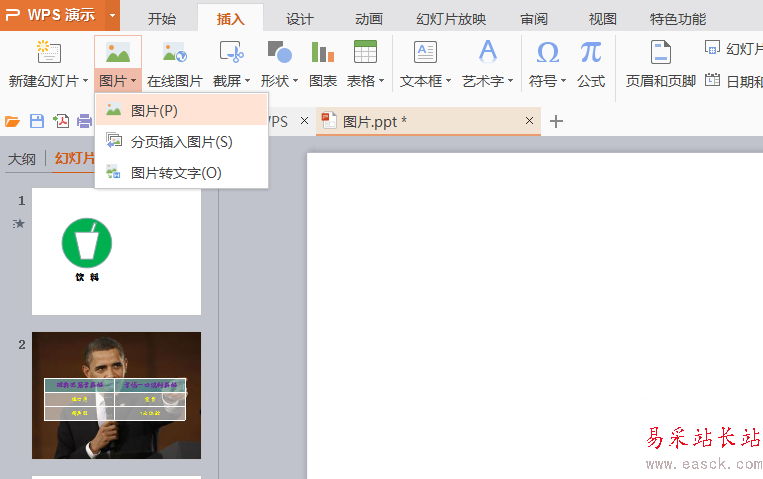Viewport: 763px width, 479px height.
Task: Click the animation star marker on slide 1
Action: (x=18, y=223)
